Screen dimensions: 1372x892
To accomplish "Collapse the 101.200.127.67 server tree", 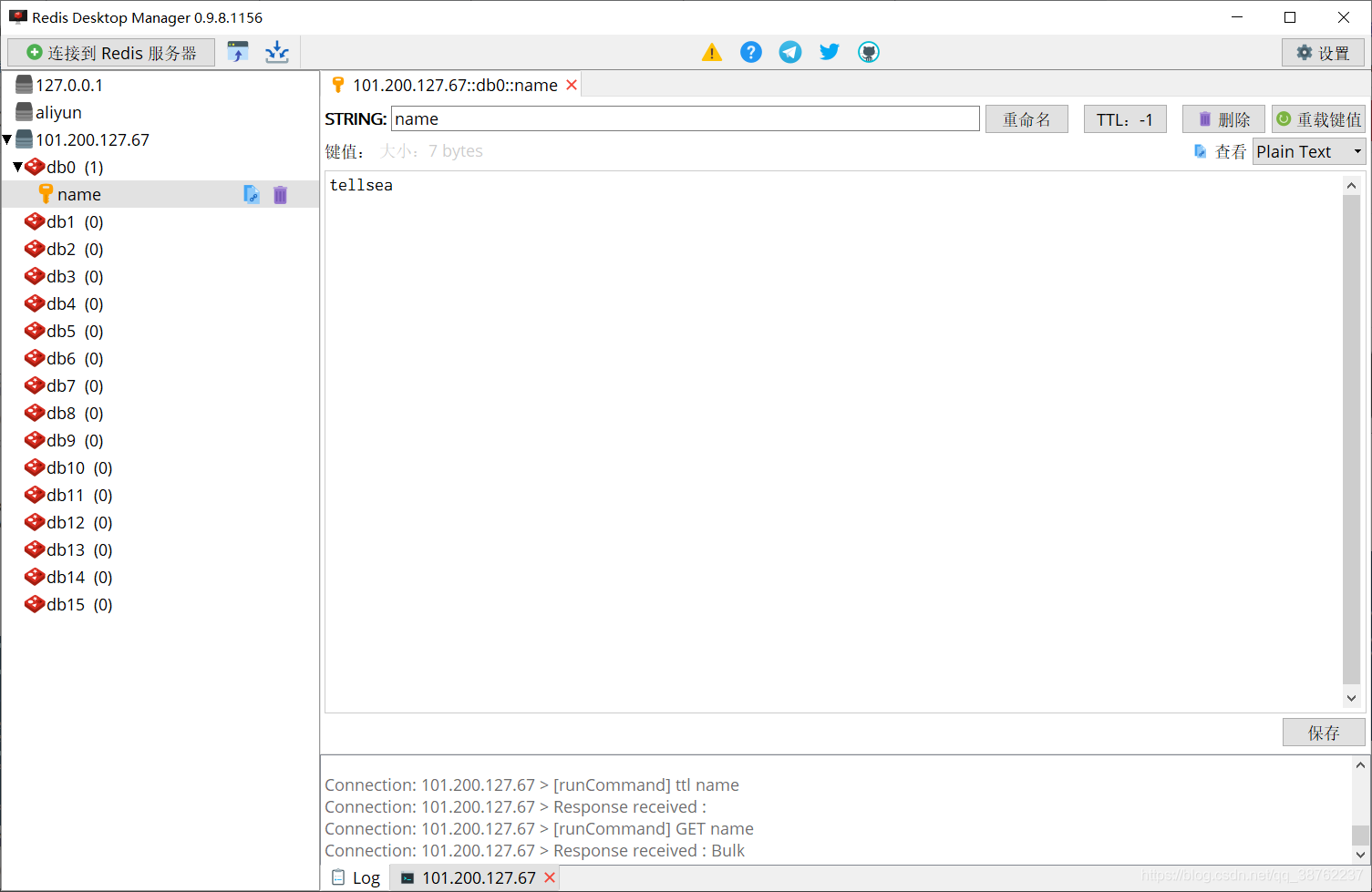I will (x=7, y=139).
